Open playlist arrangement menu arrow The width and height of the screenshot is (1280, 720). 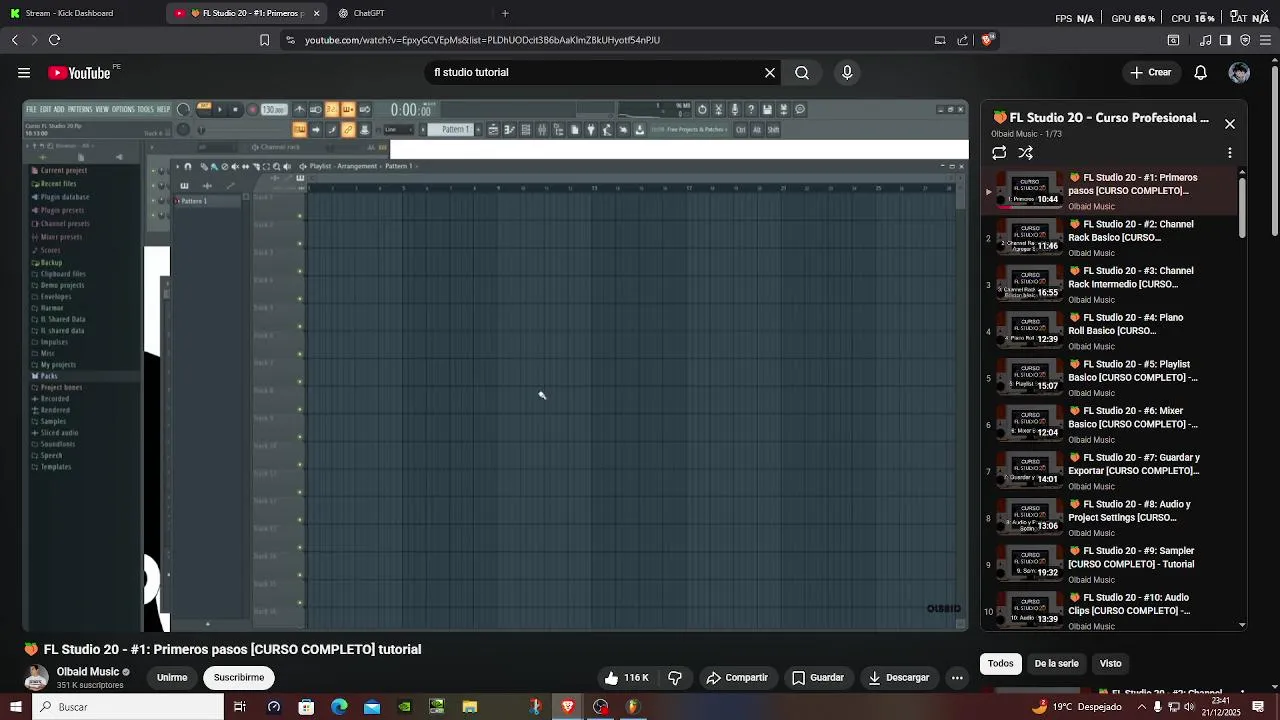[x=381, y=166]
